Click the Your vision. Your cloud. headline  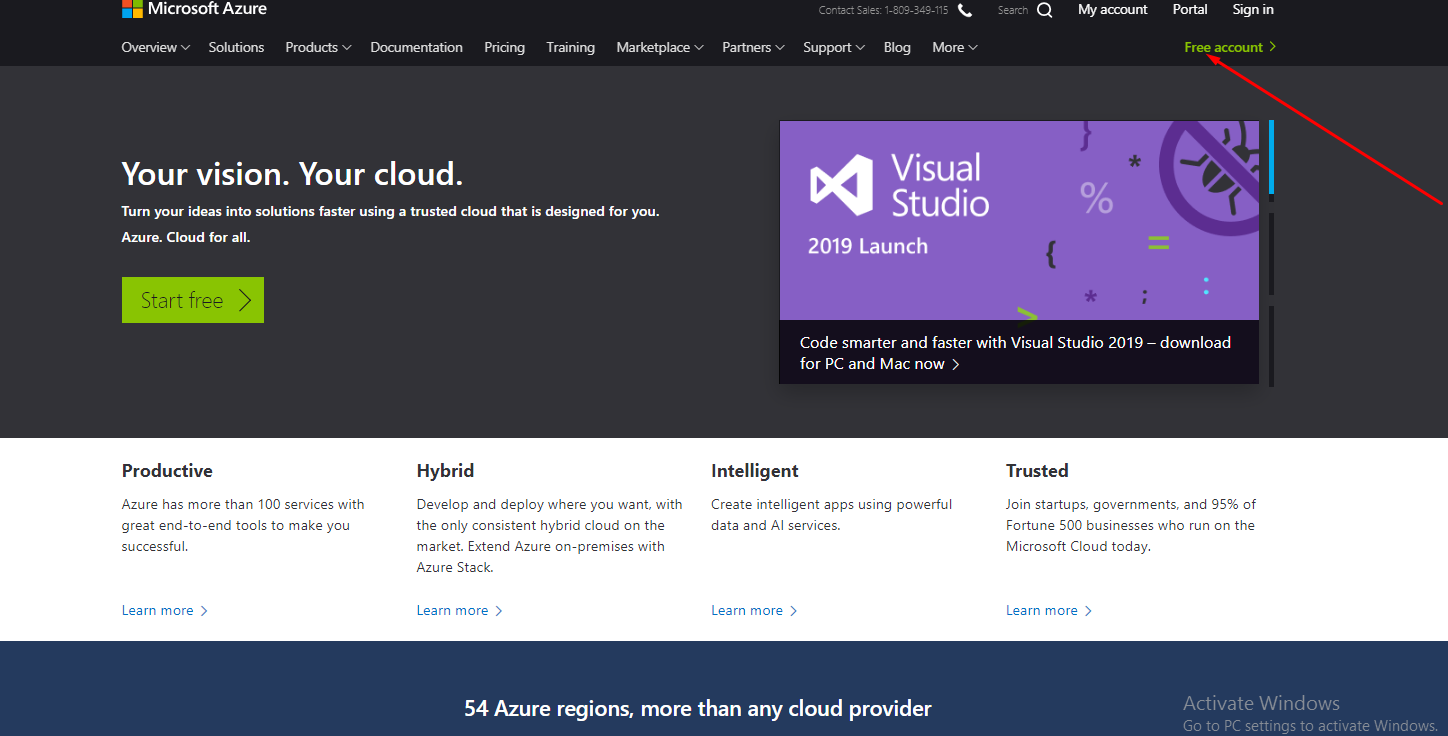coord(292,174)
